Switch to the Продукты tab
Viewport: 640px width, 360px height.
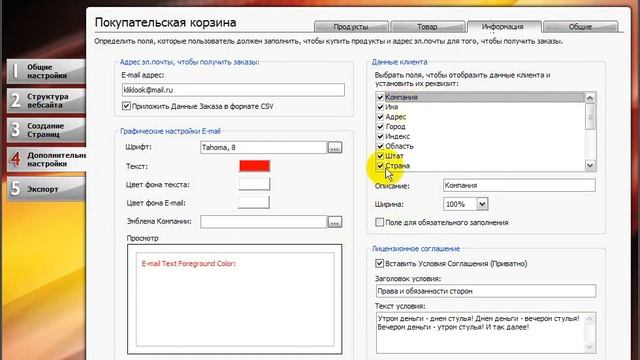coord(351,27)
